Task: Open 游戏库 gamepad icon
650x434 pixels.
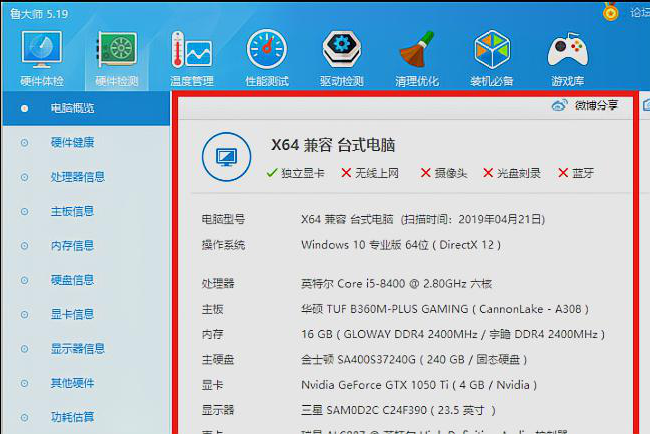Action: point(568,50)
